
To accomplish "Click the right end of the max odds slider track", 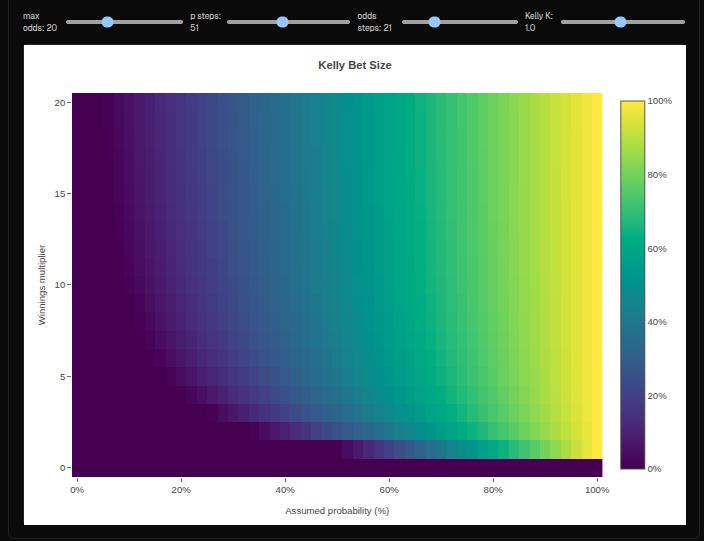I will coord(181,22).
